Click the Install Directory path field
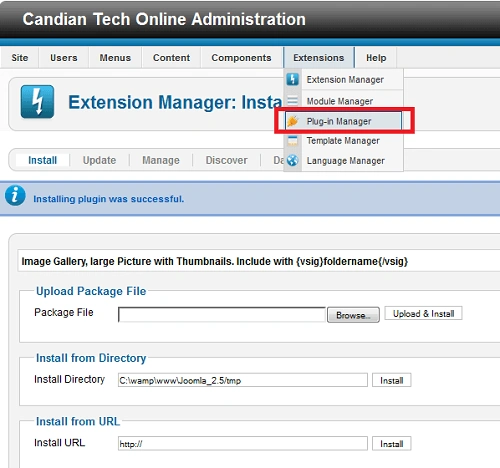This screenshot has width=500, height=468. click(243, 380)
